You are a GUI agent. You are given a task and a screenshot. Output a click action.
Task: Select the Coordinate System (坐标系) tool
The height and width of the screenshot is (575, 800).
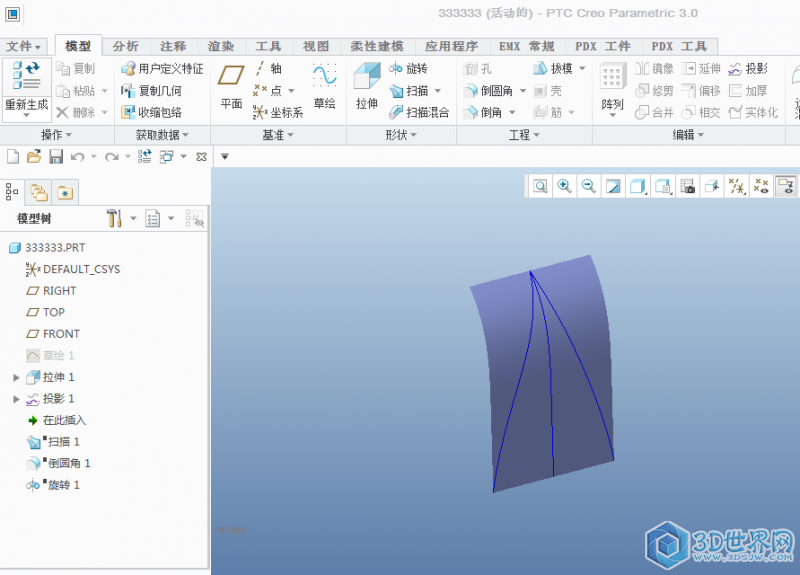coord(278,112)
